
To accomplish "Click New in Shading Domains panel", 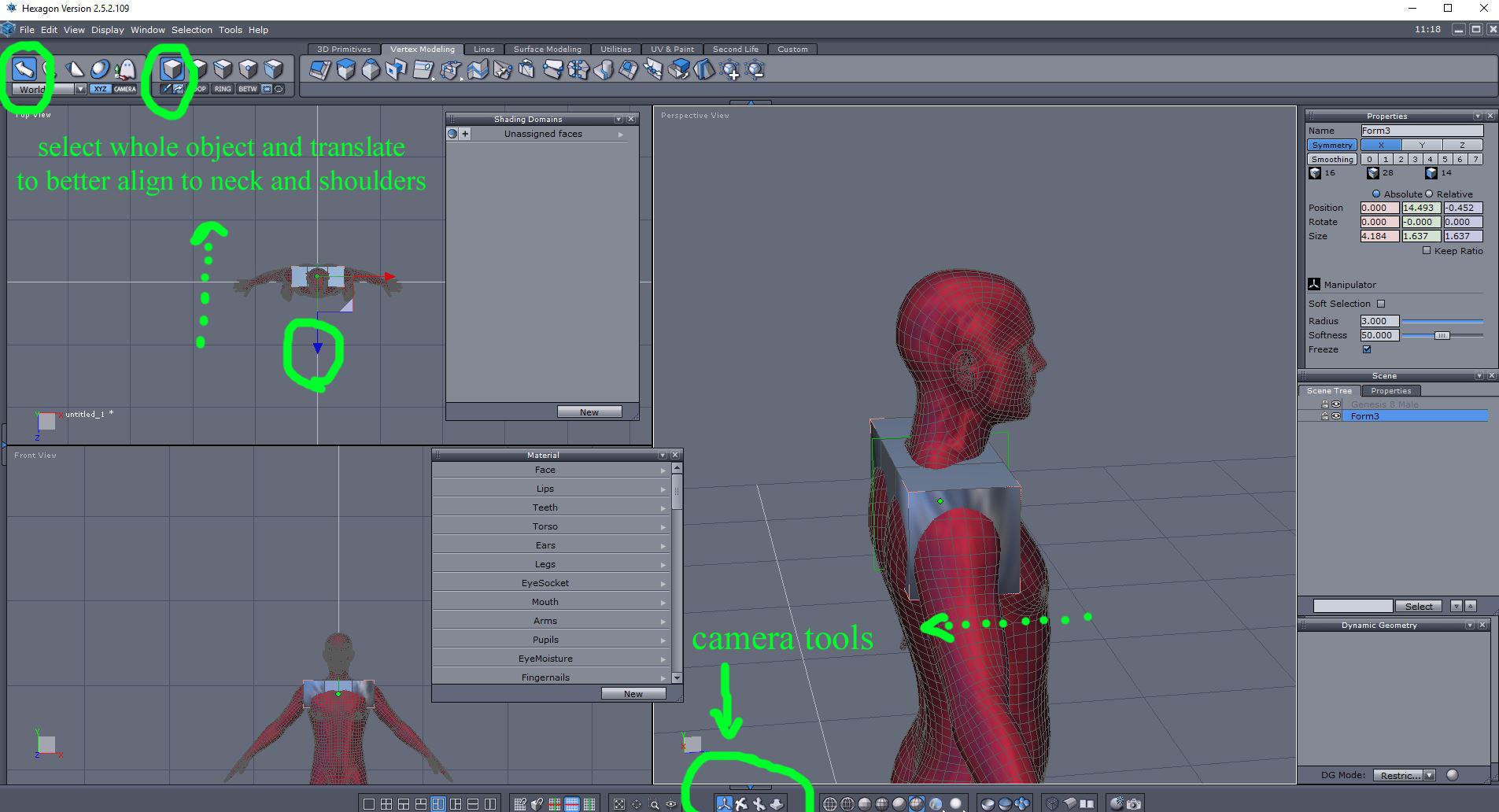I will click(x=589, y=412).
